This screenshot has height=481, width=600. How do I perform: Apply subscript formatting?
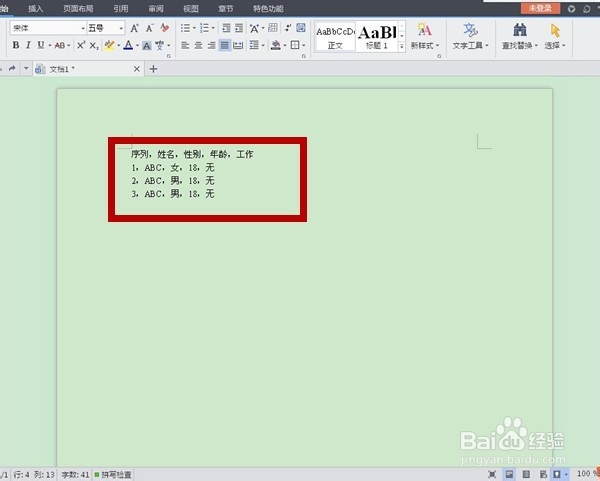pyautogui.click(x=94, y=46)
